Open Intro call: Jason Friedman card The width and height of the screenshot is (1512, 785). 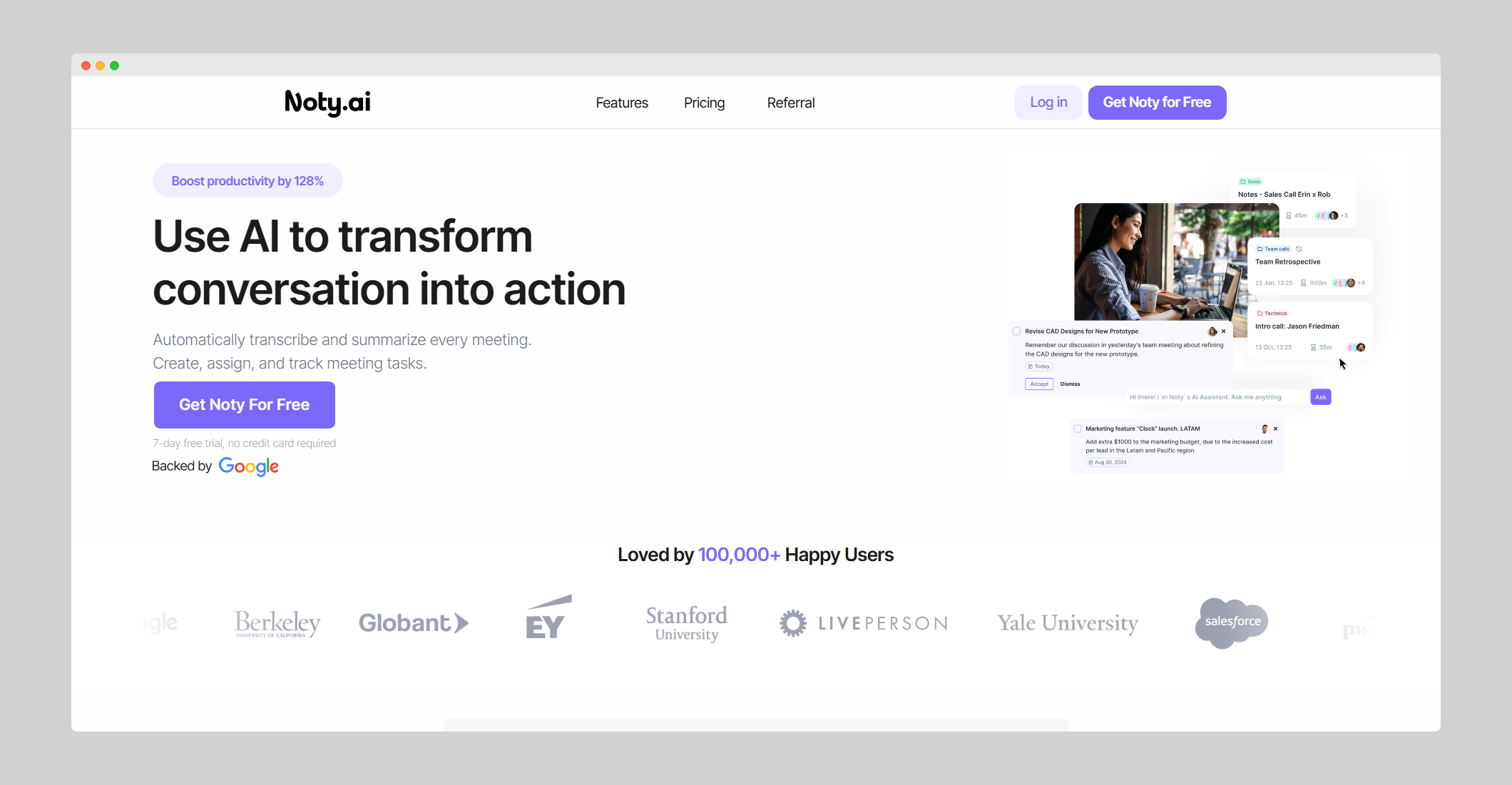pos(1311,331)
